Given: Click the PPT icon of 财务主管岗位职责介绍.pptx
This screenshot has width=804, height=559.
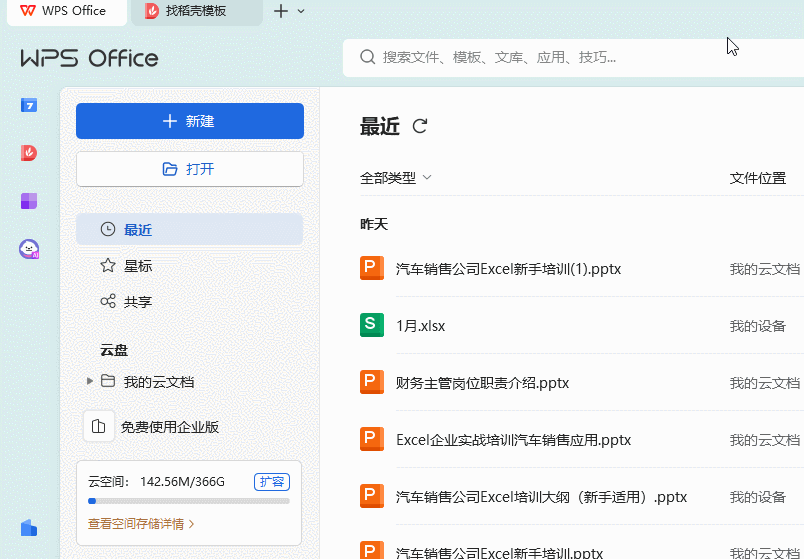Looking at the screenshot, I should pyautogui.click(x=372, y=382).
